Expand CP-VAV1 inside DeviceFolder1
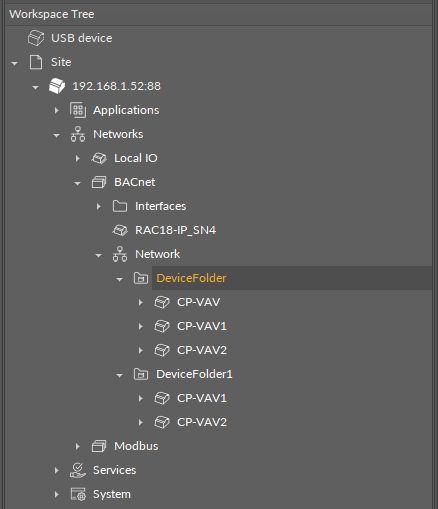Screen dimensions: 438x509 pos(141,398)
